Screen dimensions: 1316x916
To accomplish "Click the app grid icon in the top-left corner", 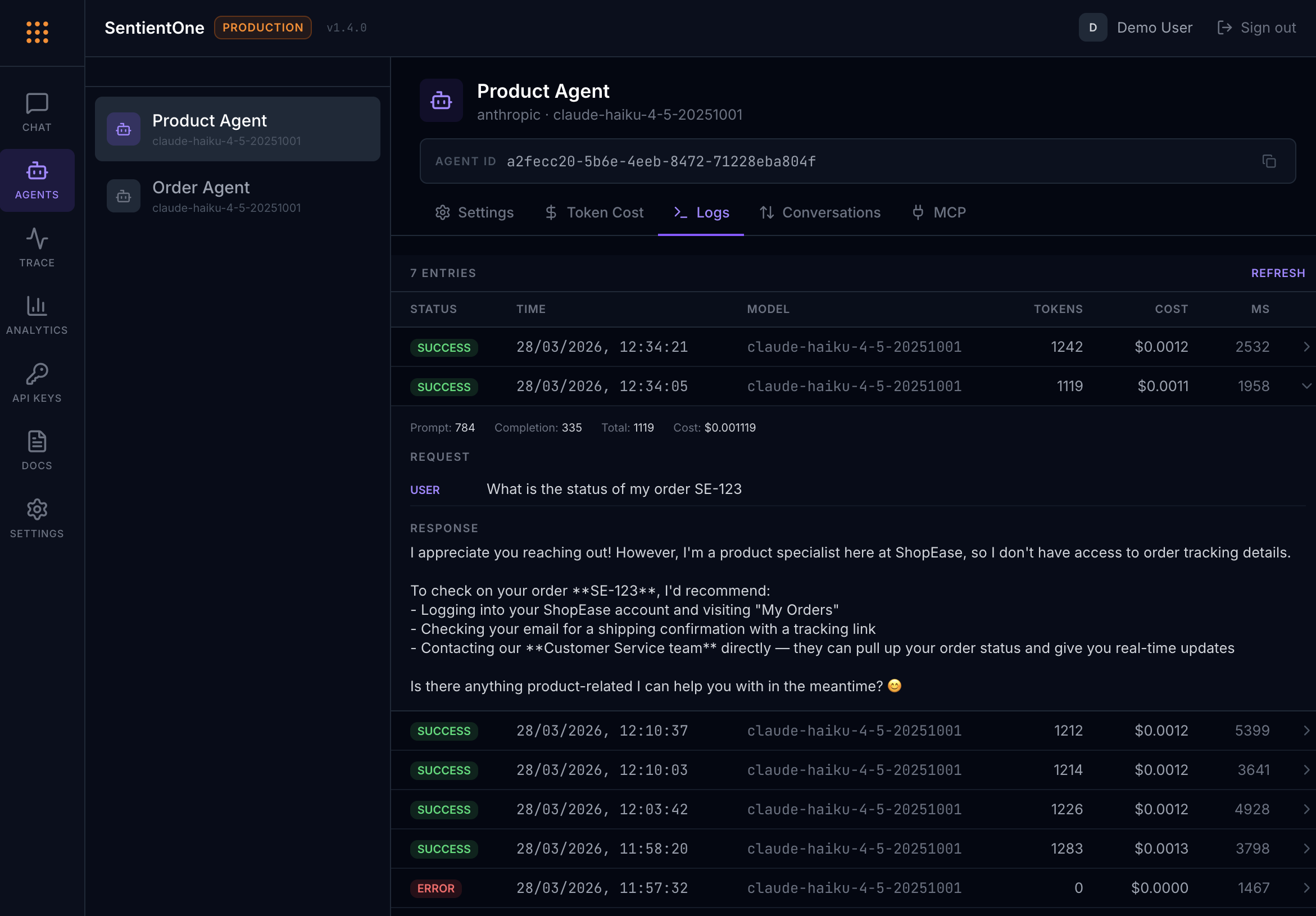I will (37, 32).
